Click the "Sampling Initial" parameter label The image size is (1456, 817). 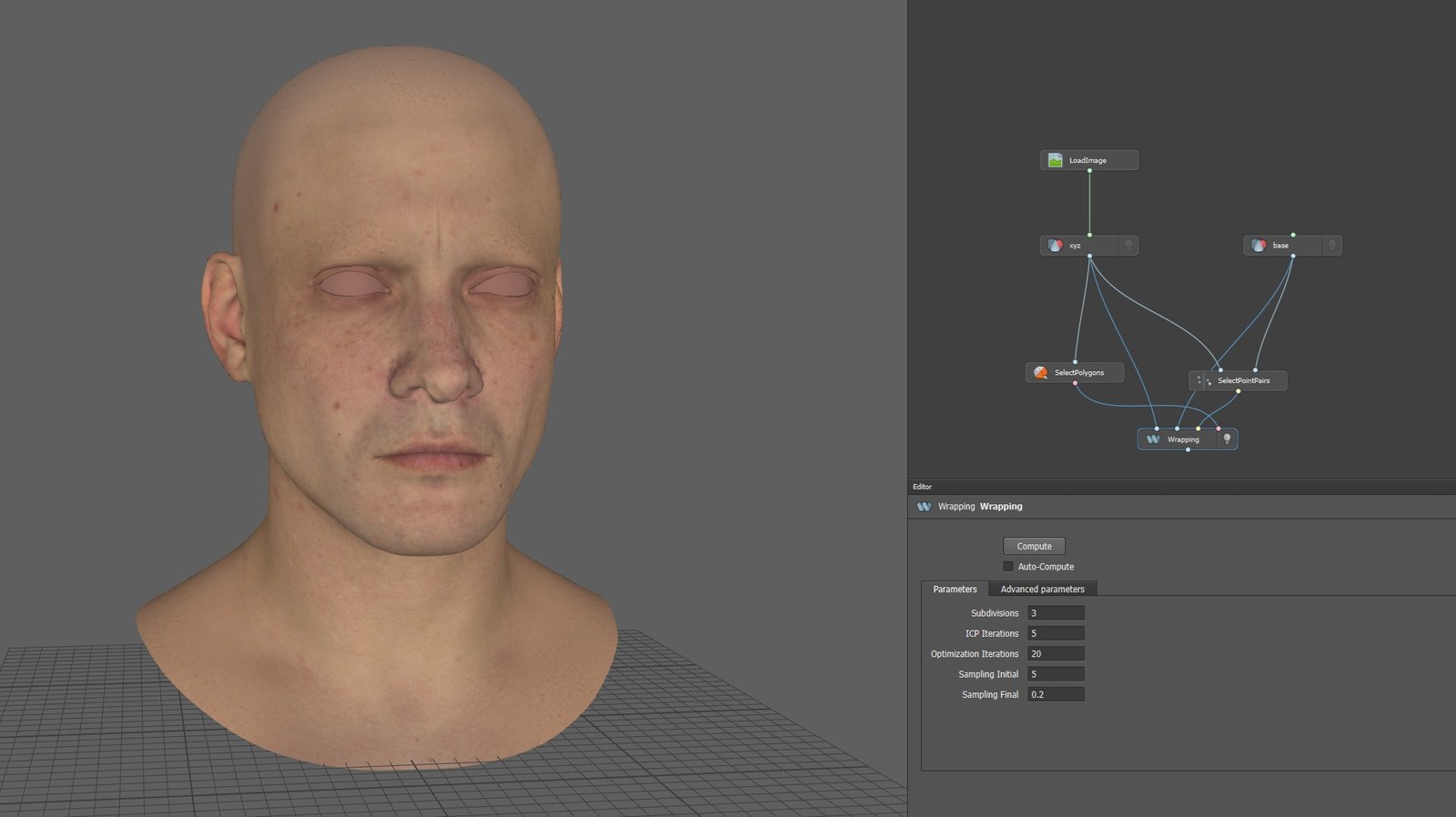(x=988, y=675)
